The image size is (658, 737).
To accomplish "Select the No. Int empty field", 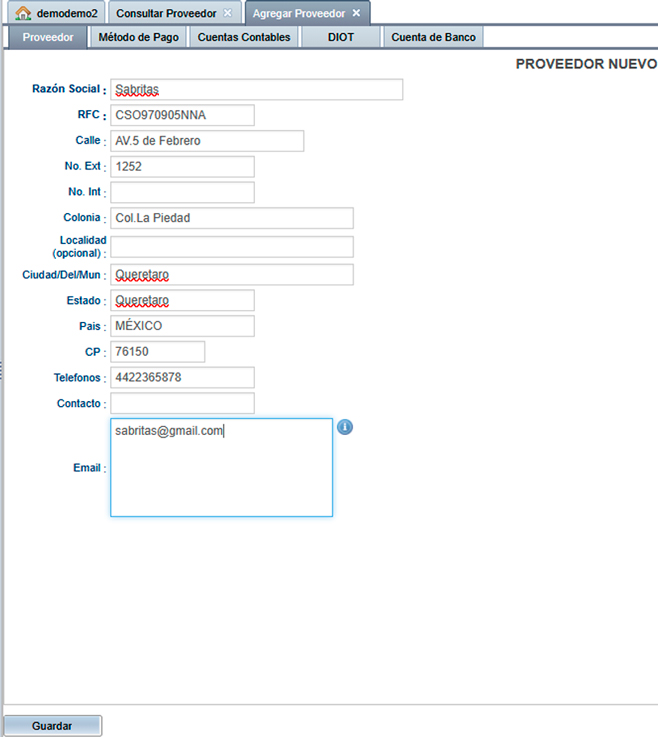I will click(182, 192).
